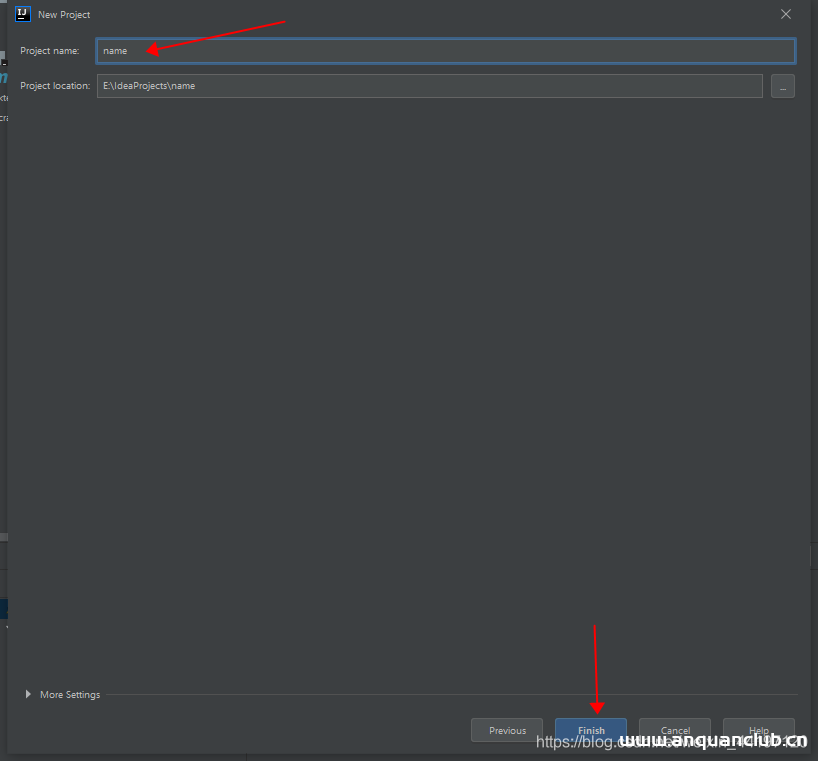
Task: Cancel the new project wizard
Action: pyautogui.click(x=675, y=730)
